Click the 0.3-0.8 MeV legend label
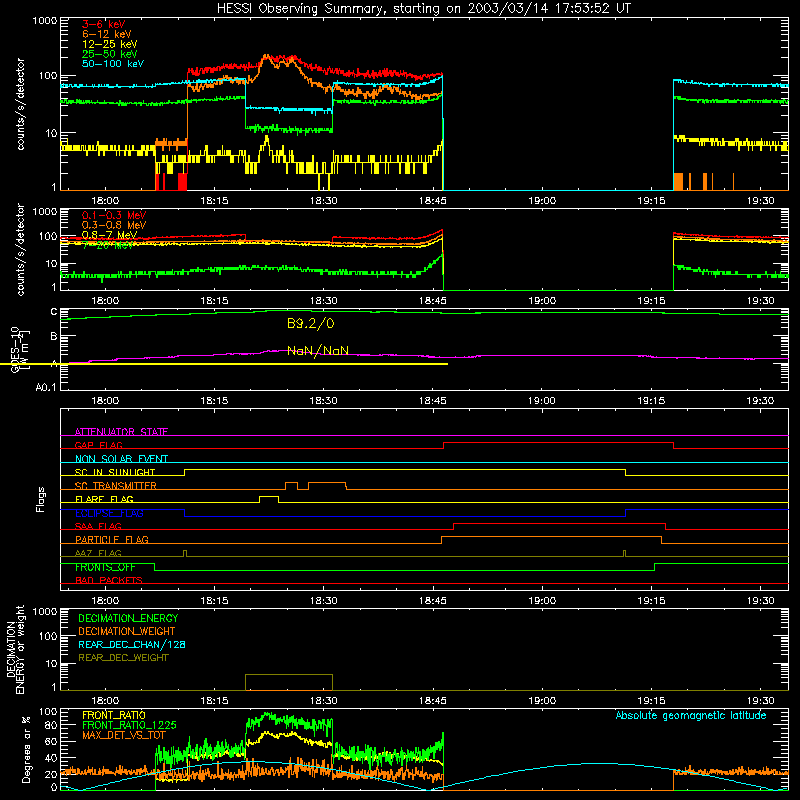Viewport: 800px width, 800px height. point(114,225)
